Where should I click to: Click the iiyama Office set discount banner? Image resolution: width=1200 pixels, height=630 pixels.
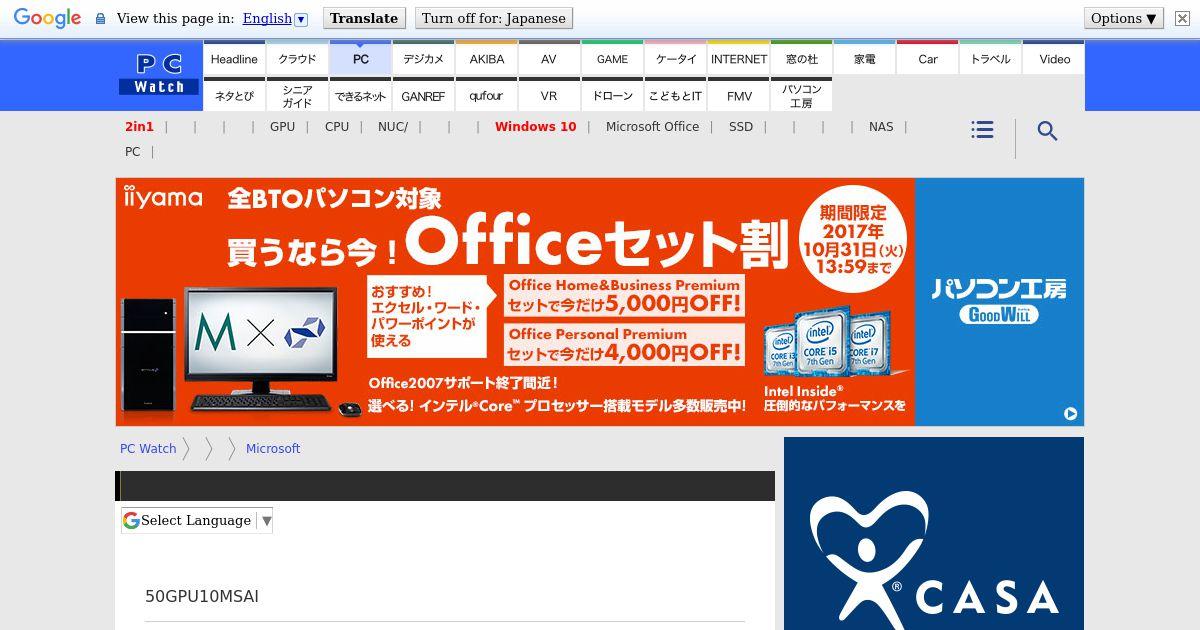pyautogui.click(x=515, y=302)
